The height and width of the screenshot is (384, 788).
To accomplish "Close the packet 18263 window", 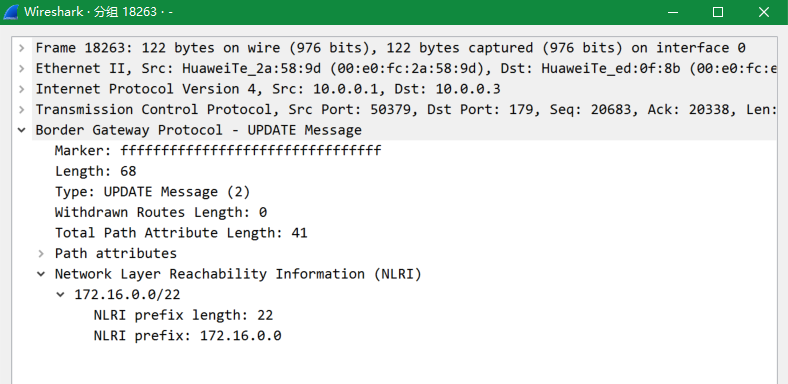I will (x=763, y=12).
